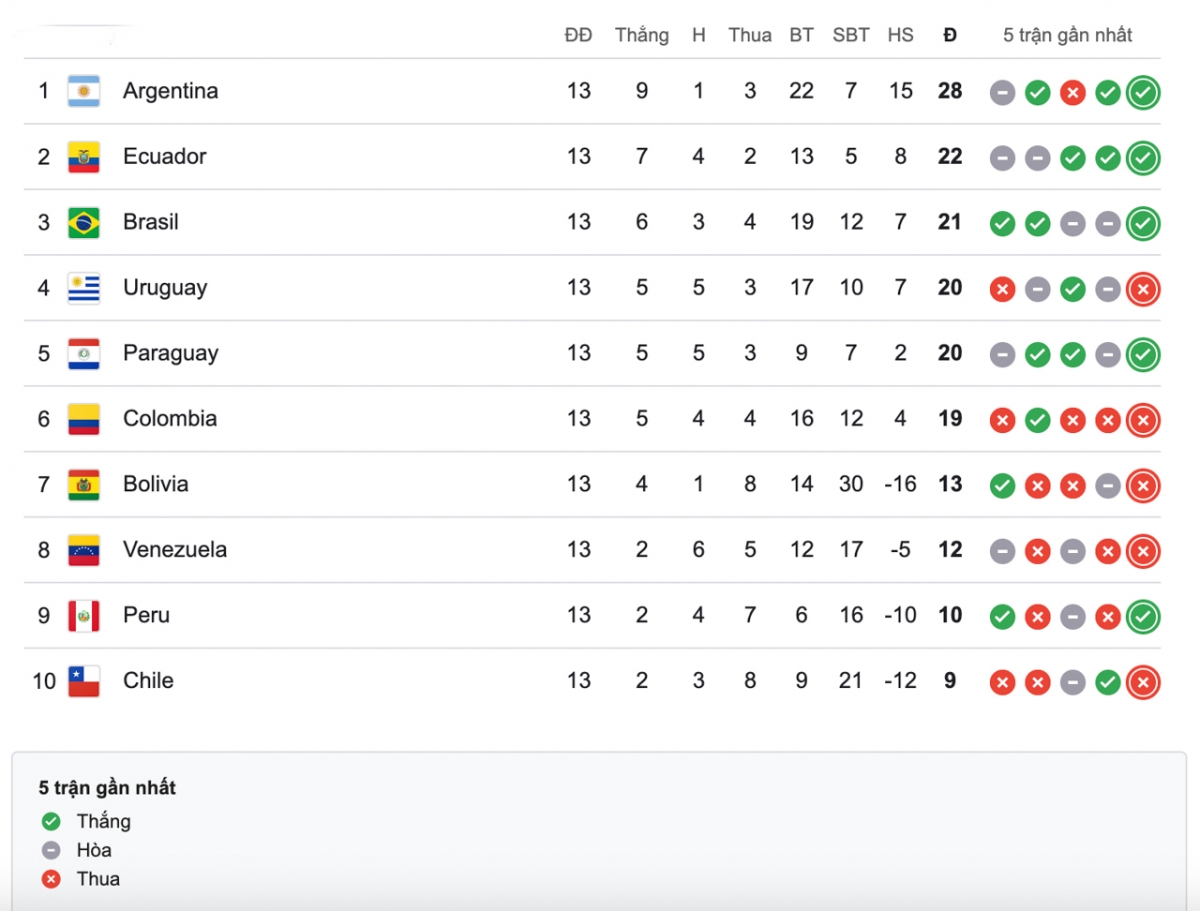Click the Brasil flag icon
1200x911 pixels.
[84, 222]
